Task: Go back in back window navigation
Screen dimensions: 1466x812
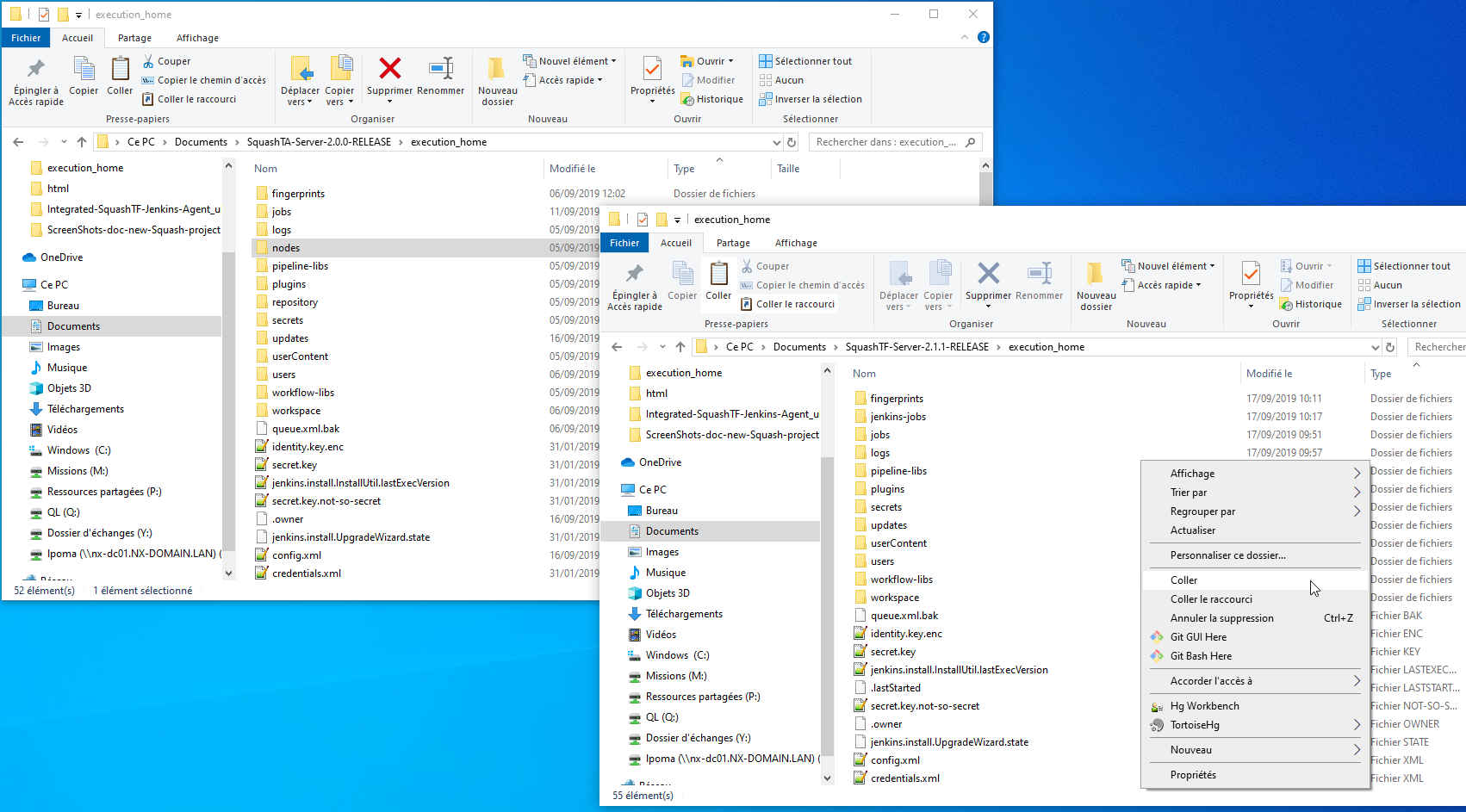Action: click(x=18, y=142)
